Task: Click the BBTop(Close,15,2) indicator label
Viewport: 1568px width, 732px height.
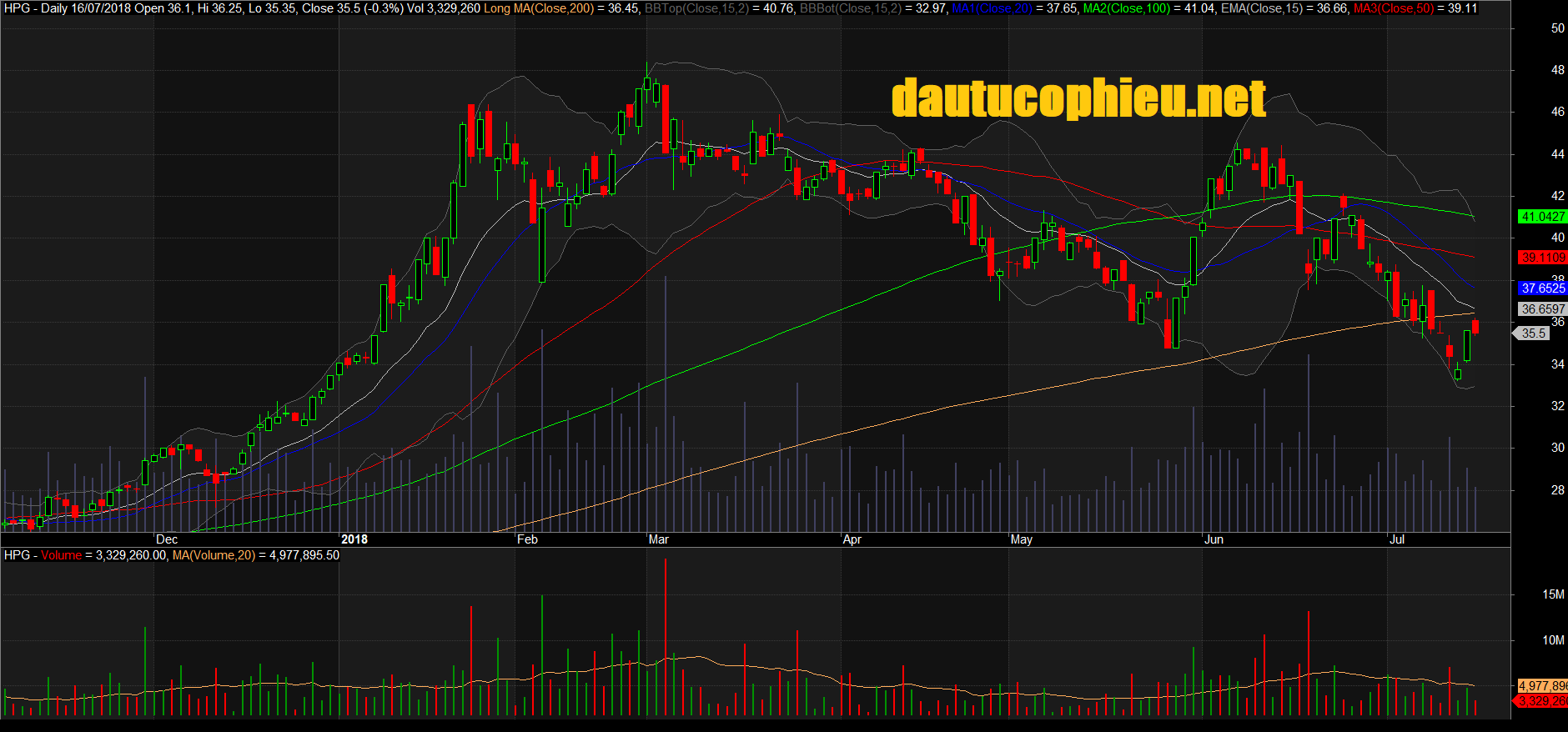Action: click(x=696, y=8)
